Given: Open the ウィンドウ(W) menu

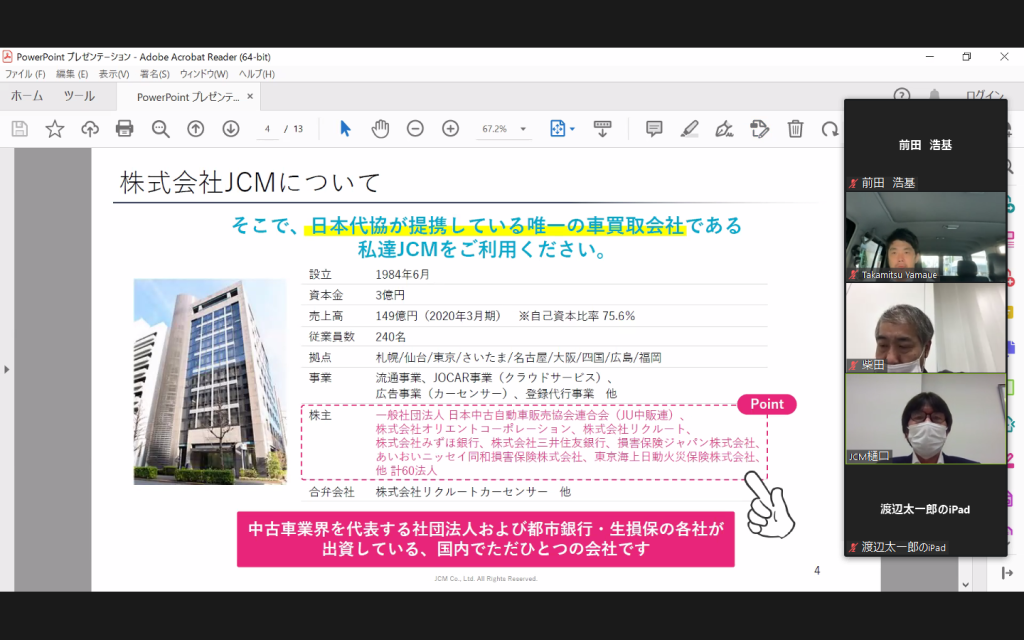Looking at the screenshot, I should point(204,74).
